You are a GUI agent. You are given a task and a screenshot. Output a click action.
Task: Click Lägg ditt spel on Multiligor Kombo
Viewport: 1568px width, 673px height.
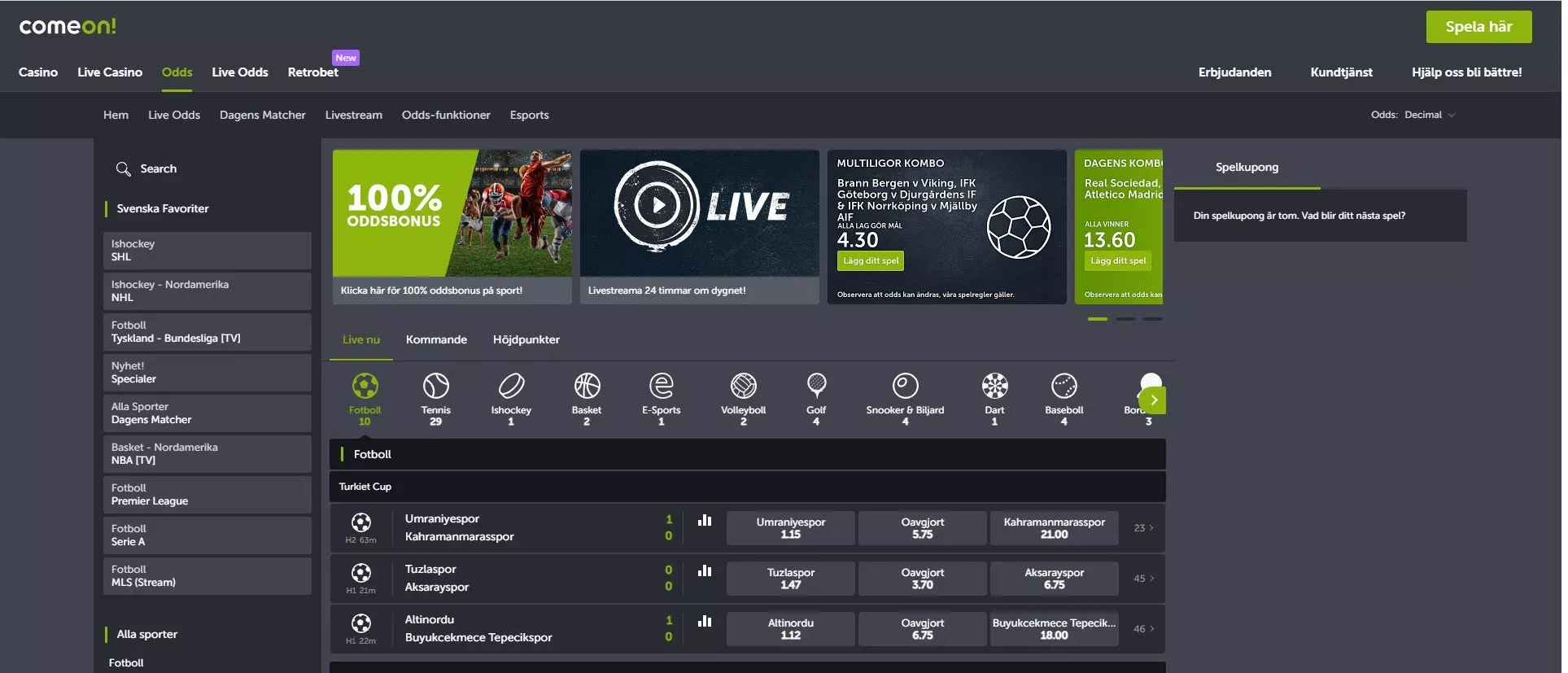[871, 261]
